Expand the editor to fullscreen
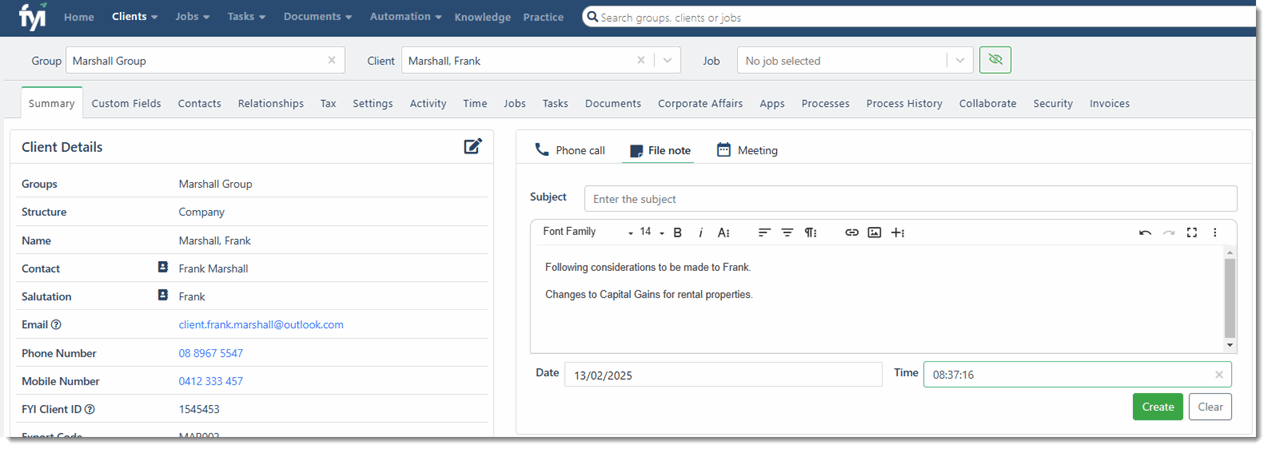 pyautogui.click(x=1192, y=232)
